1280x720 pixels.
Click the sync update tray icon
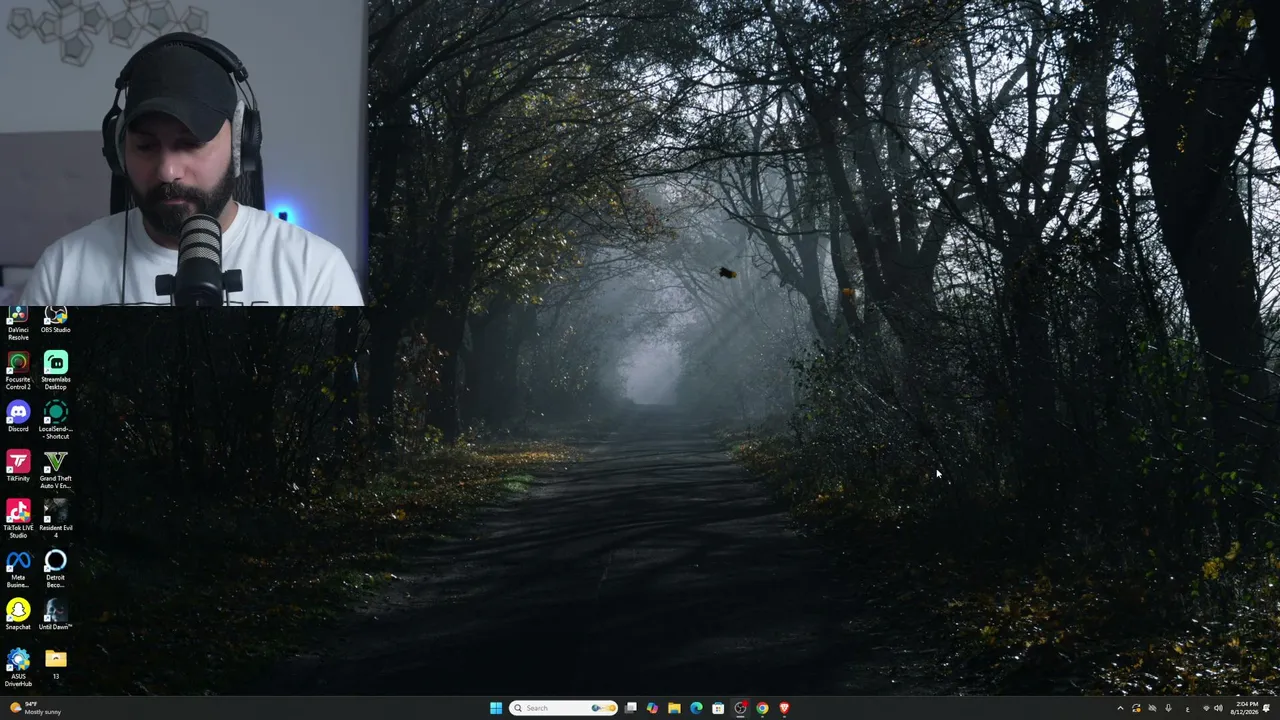1136,708
